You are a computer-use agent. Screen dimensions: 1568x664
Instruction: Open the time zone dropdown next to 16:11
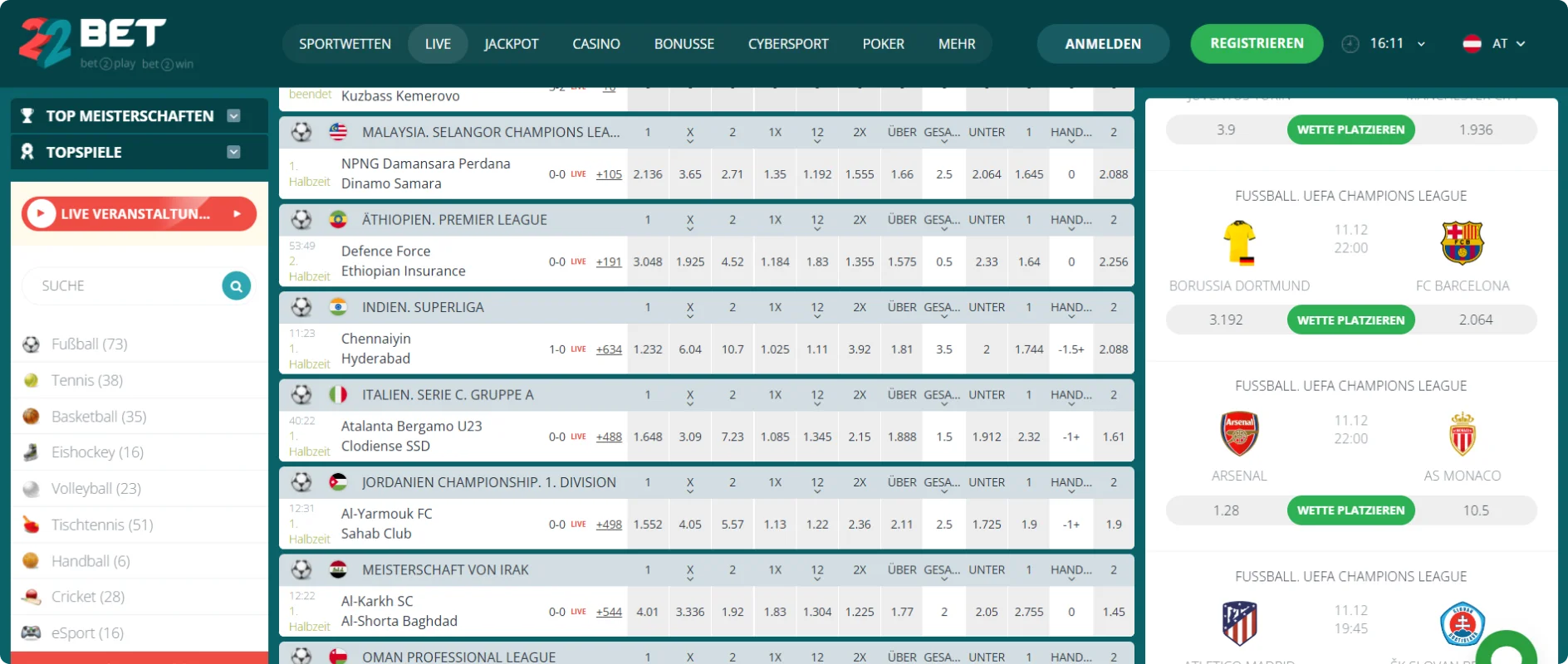point(1421,44)
